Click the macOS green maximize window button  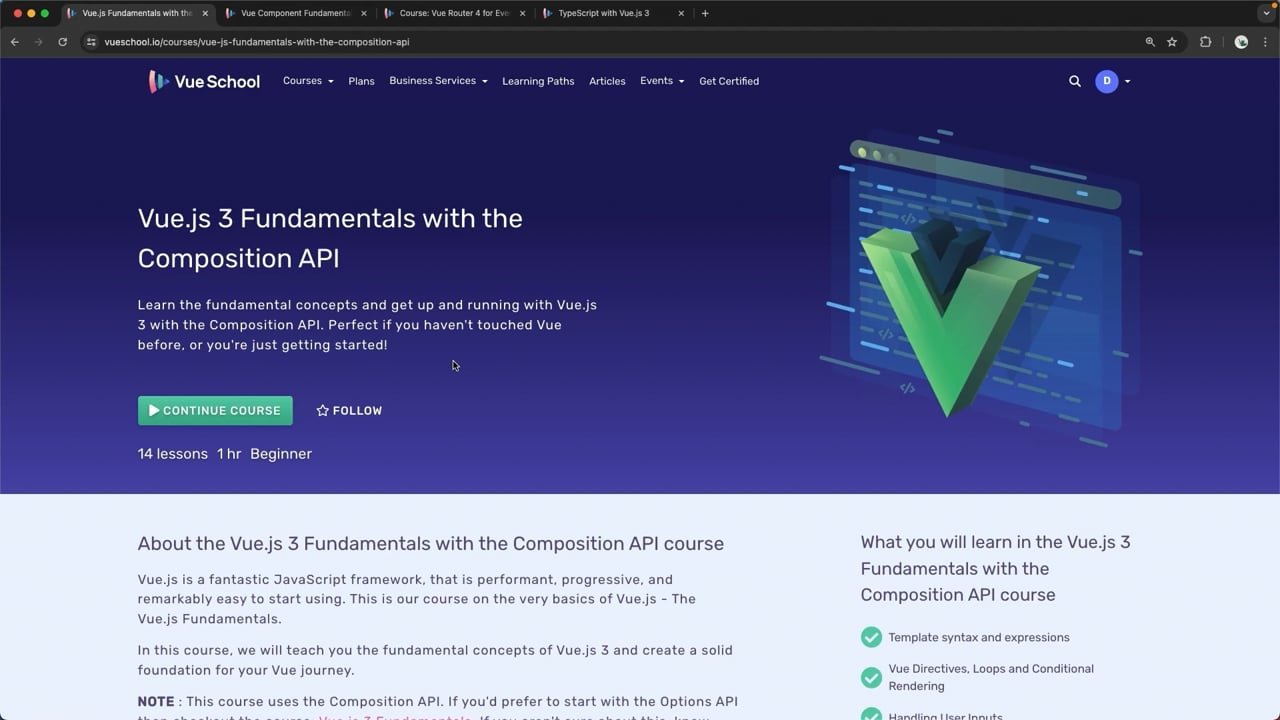44,13
